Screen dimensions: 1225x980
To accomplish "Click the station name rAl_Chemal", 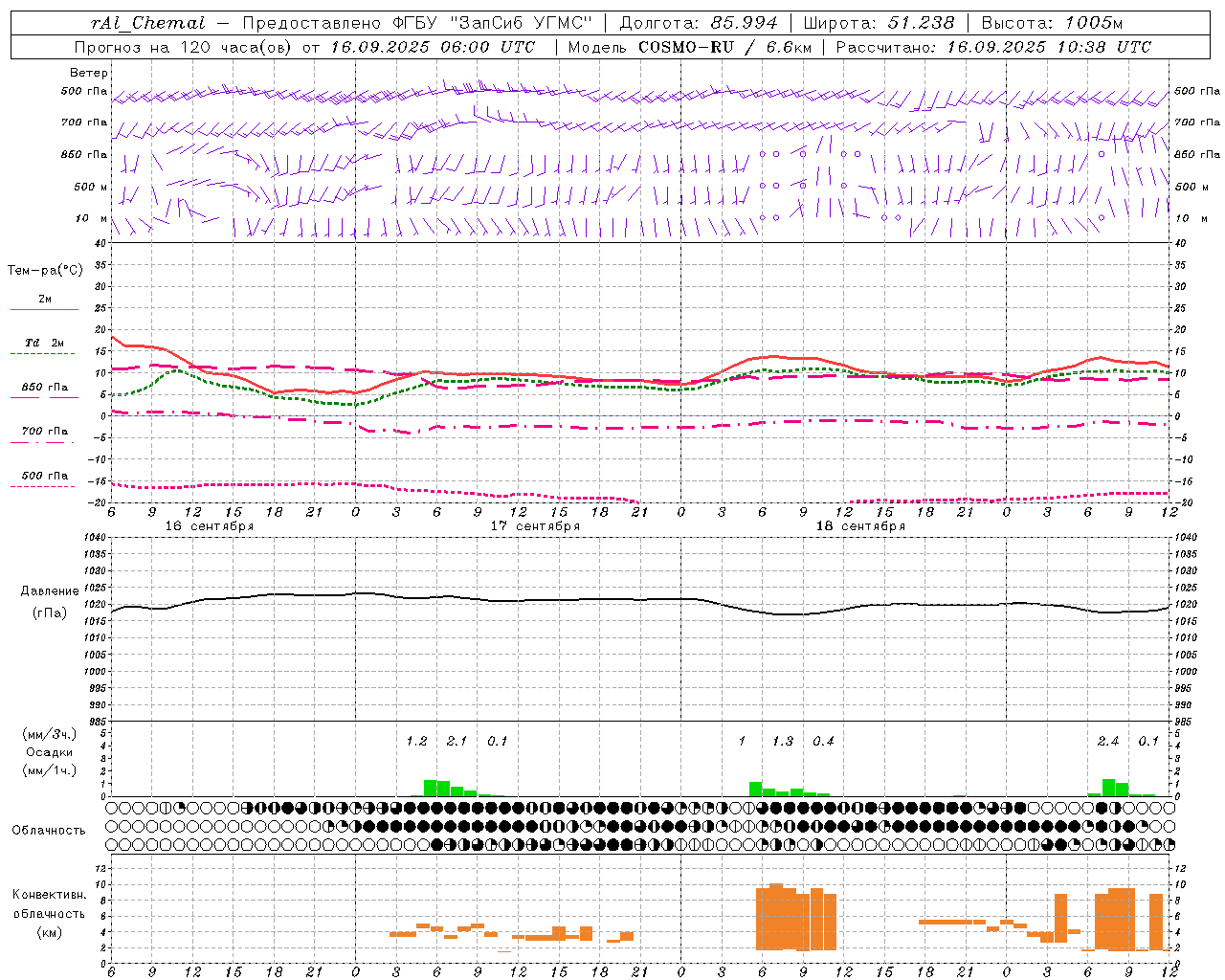I will [148, 23].
